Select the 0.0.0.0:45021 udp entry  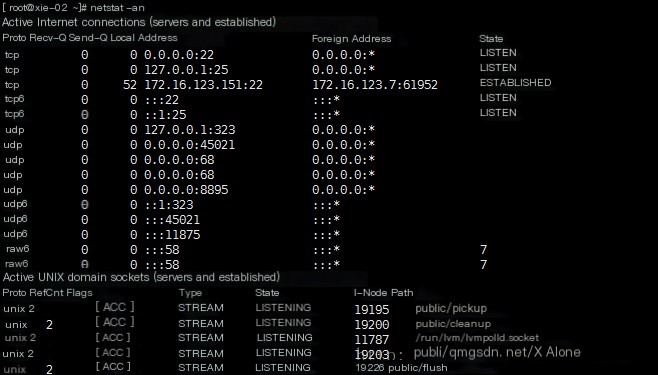tap(189, 145)
